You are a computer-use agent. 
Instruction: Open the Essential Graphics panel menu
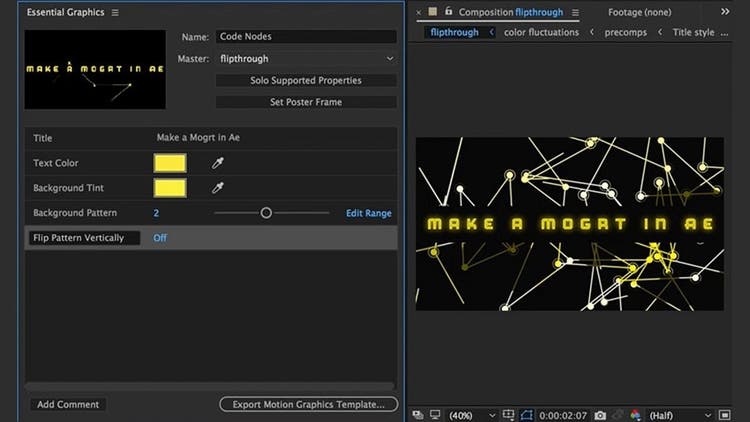(115, 12)
